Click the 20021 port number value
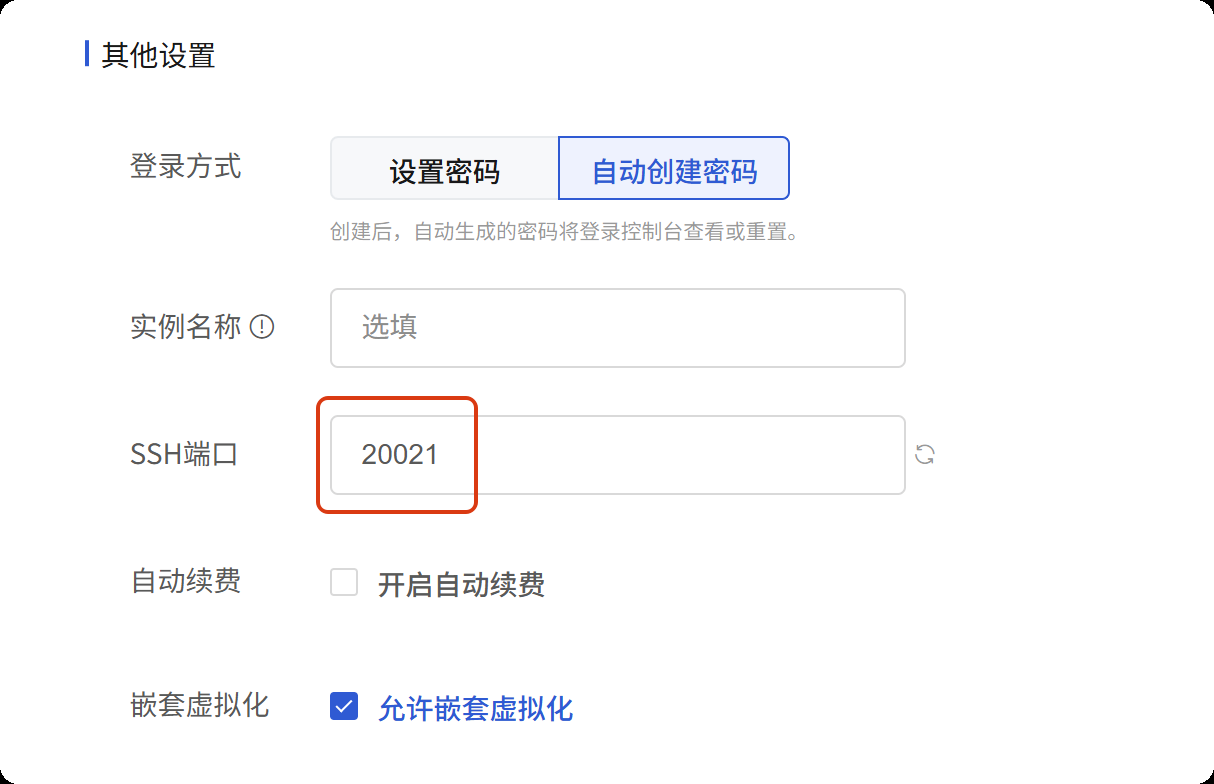This screenshot has height=784, width=1214. click(x=400, y=455)
